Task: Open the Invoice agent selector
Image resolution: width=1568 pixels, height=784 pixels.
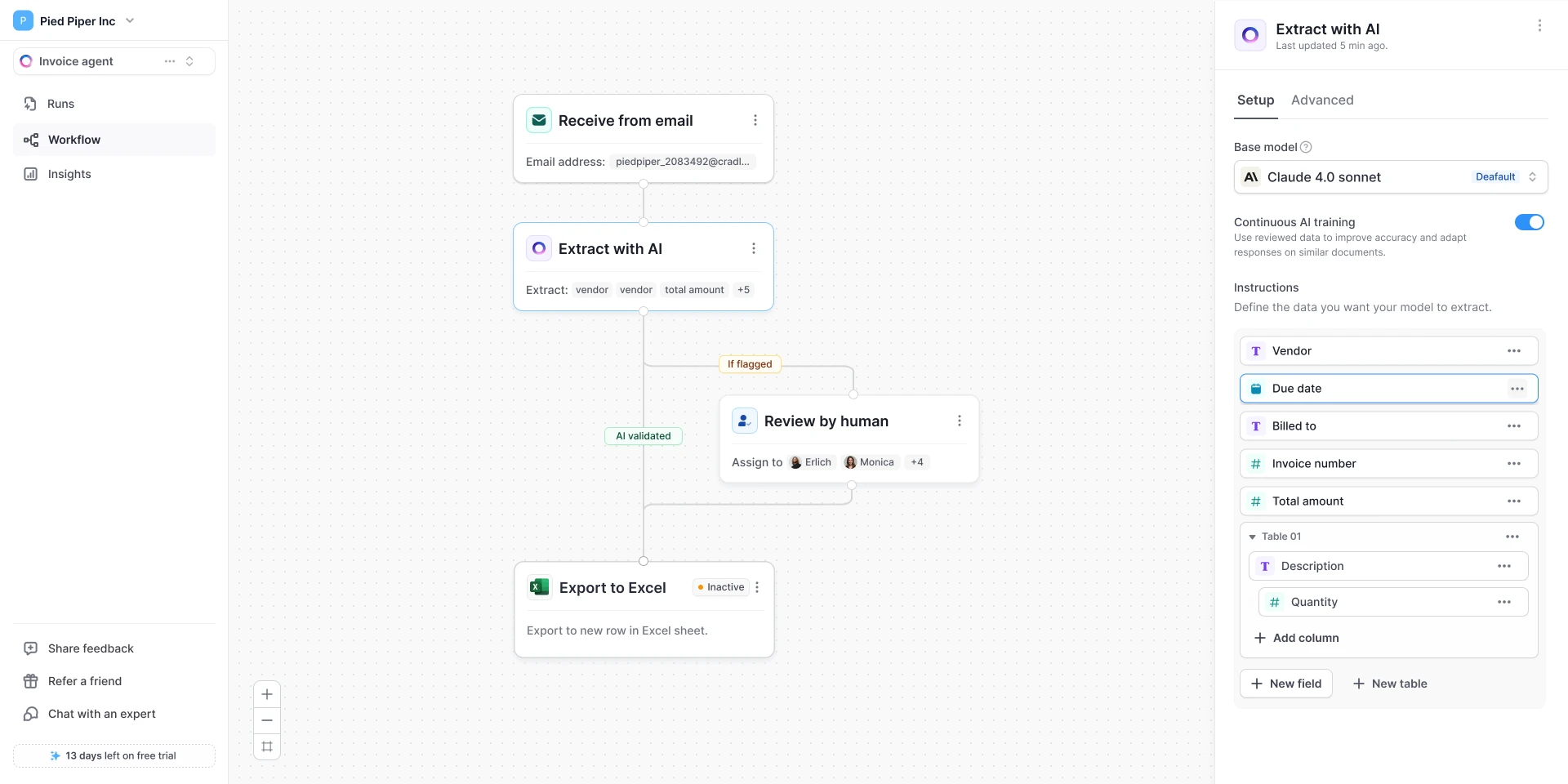Action: click(x=114, y=61)
